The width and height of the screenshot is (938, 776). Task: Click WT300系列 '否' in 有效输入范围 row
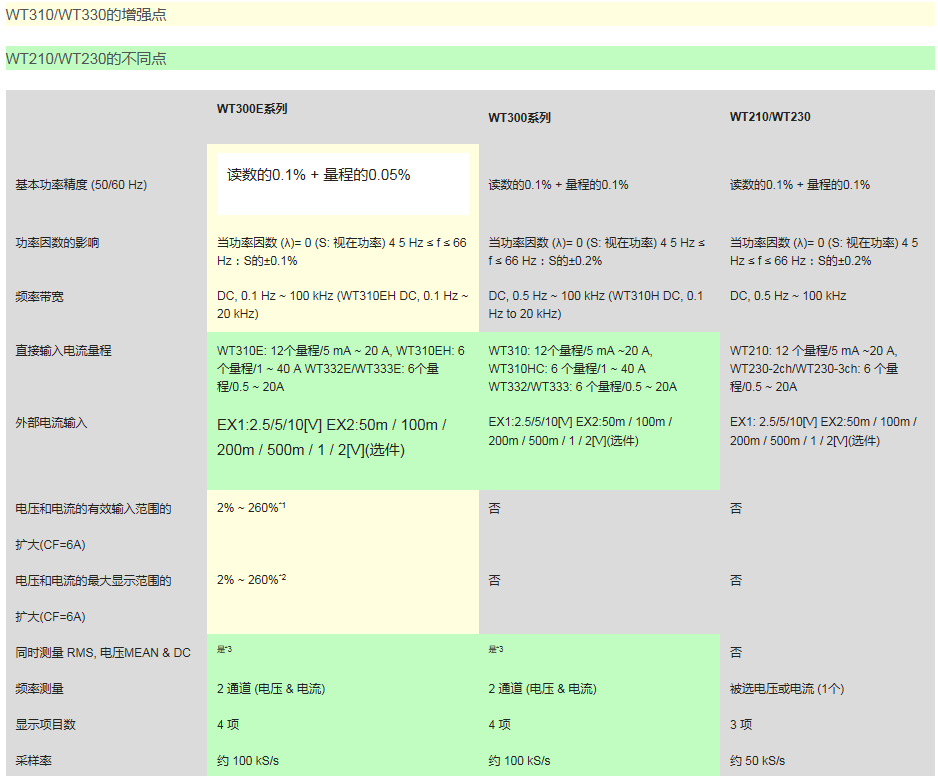pyautogui.click(x=494, y=509)
